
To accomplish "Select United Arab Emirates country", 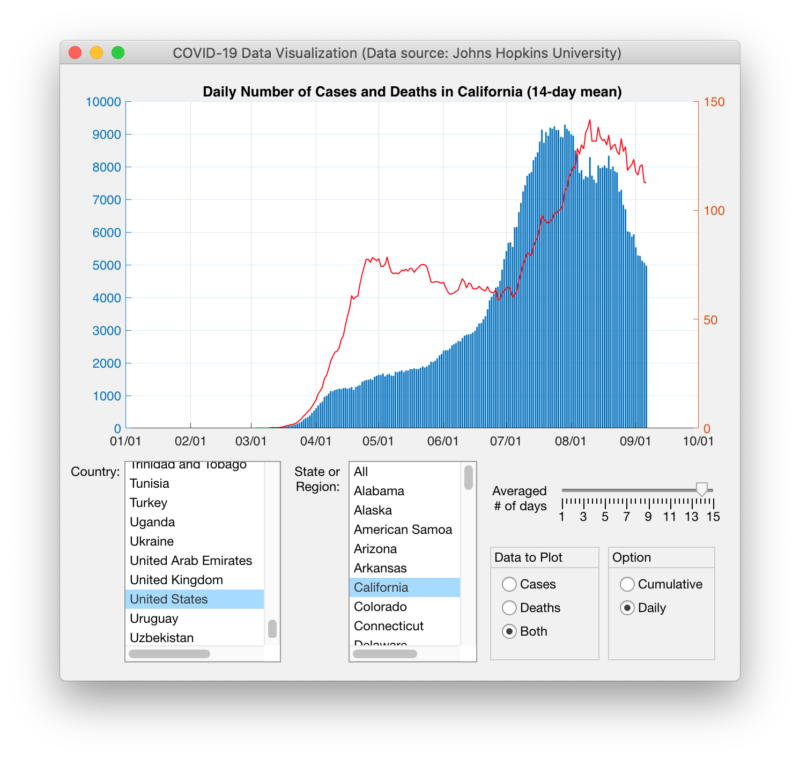I will (x=191, y=561).
